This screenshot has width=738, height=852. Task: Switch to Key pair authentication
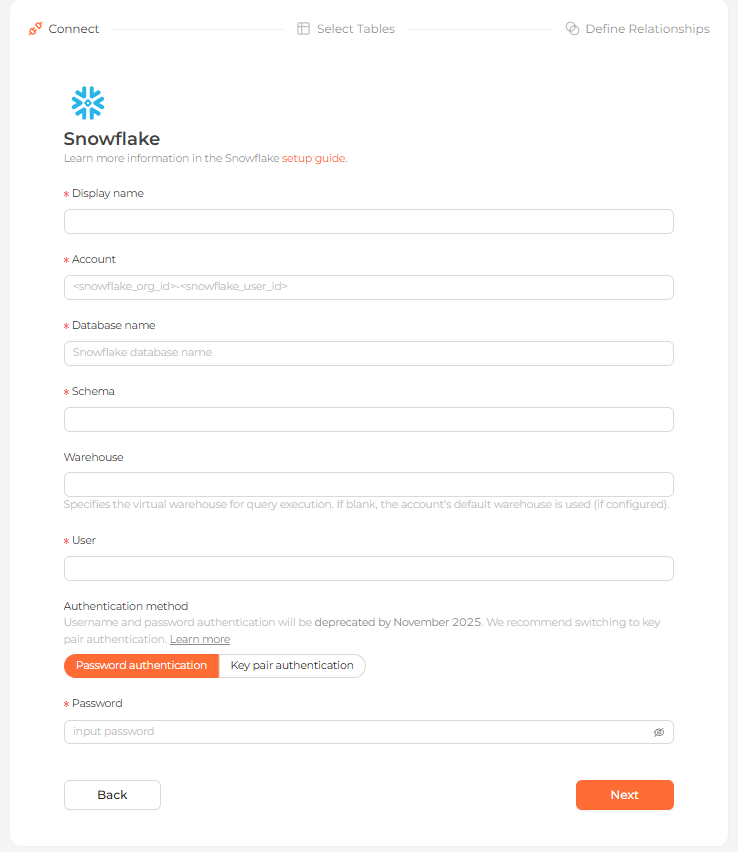[x=292, y=666]
